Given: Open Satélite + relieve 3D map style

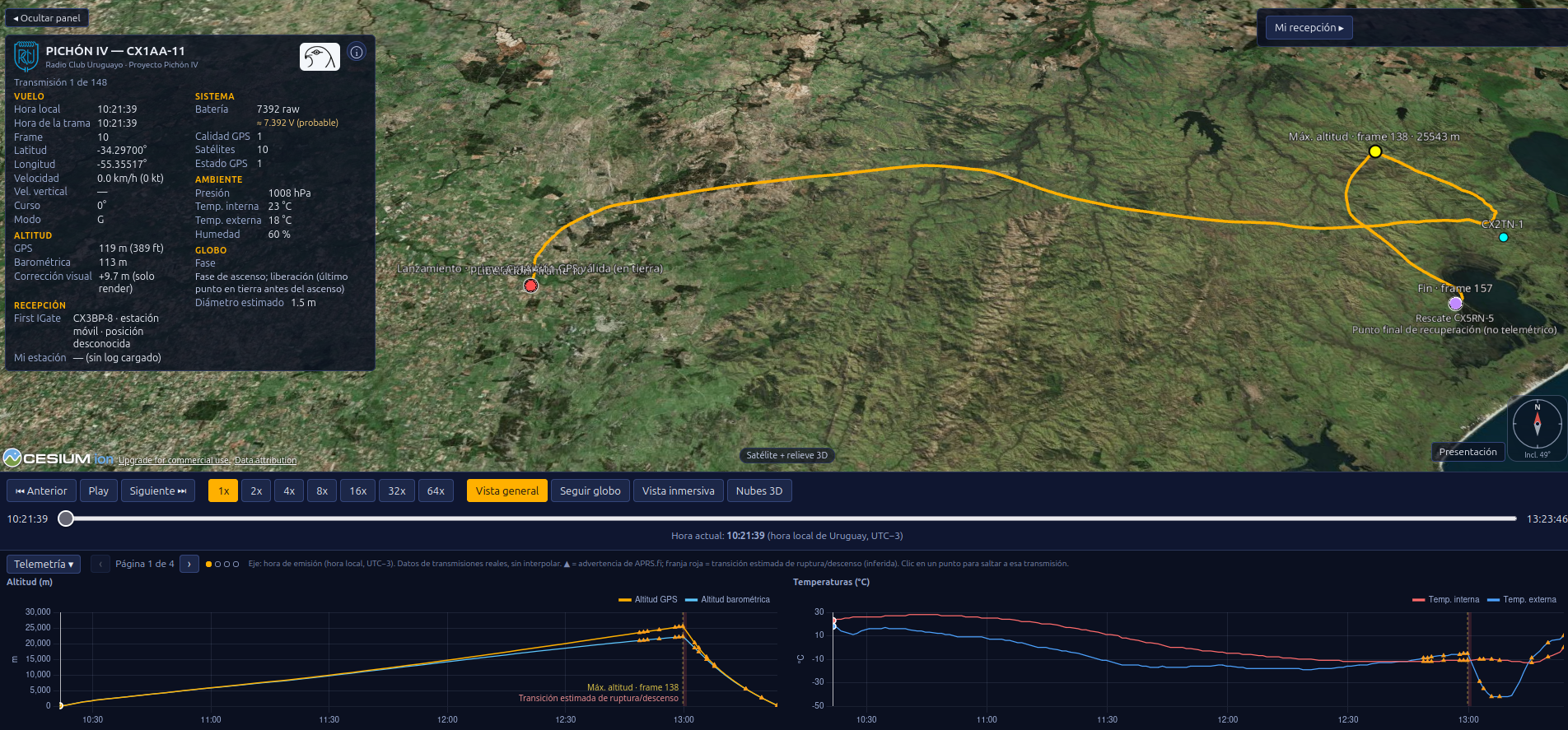Looking at the screenshot, I should pos(786,455).
